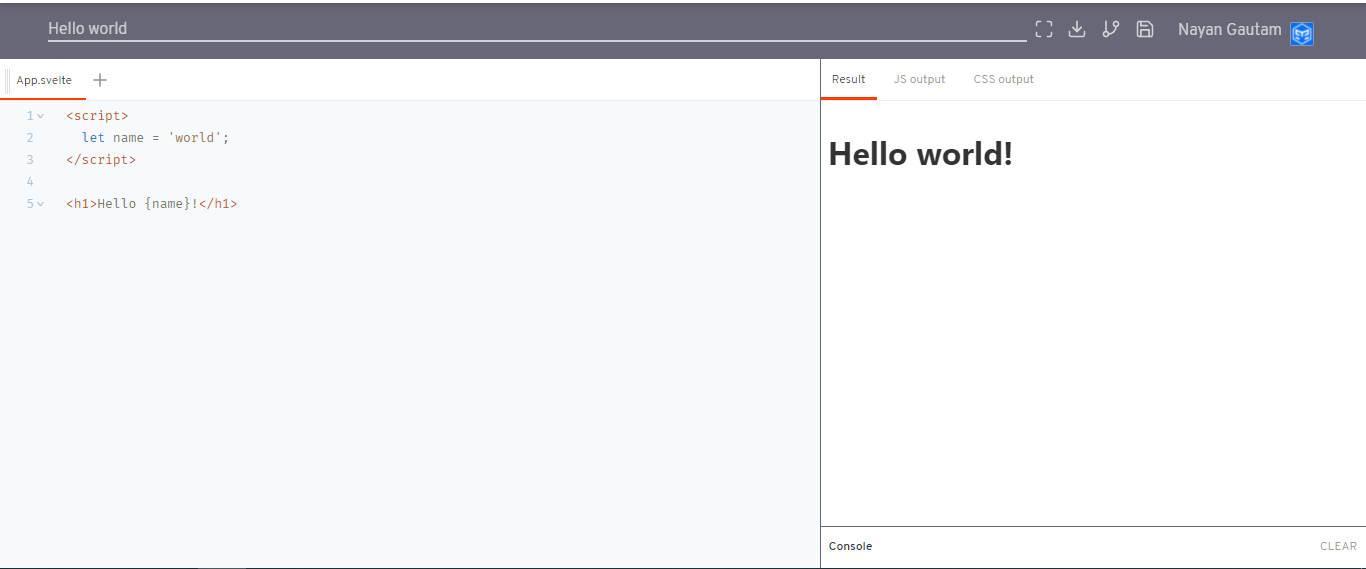Click the h1 Hello {name} code line
1366x569 pixels.
152,204
